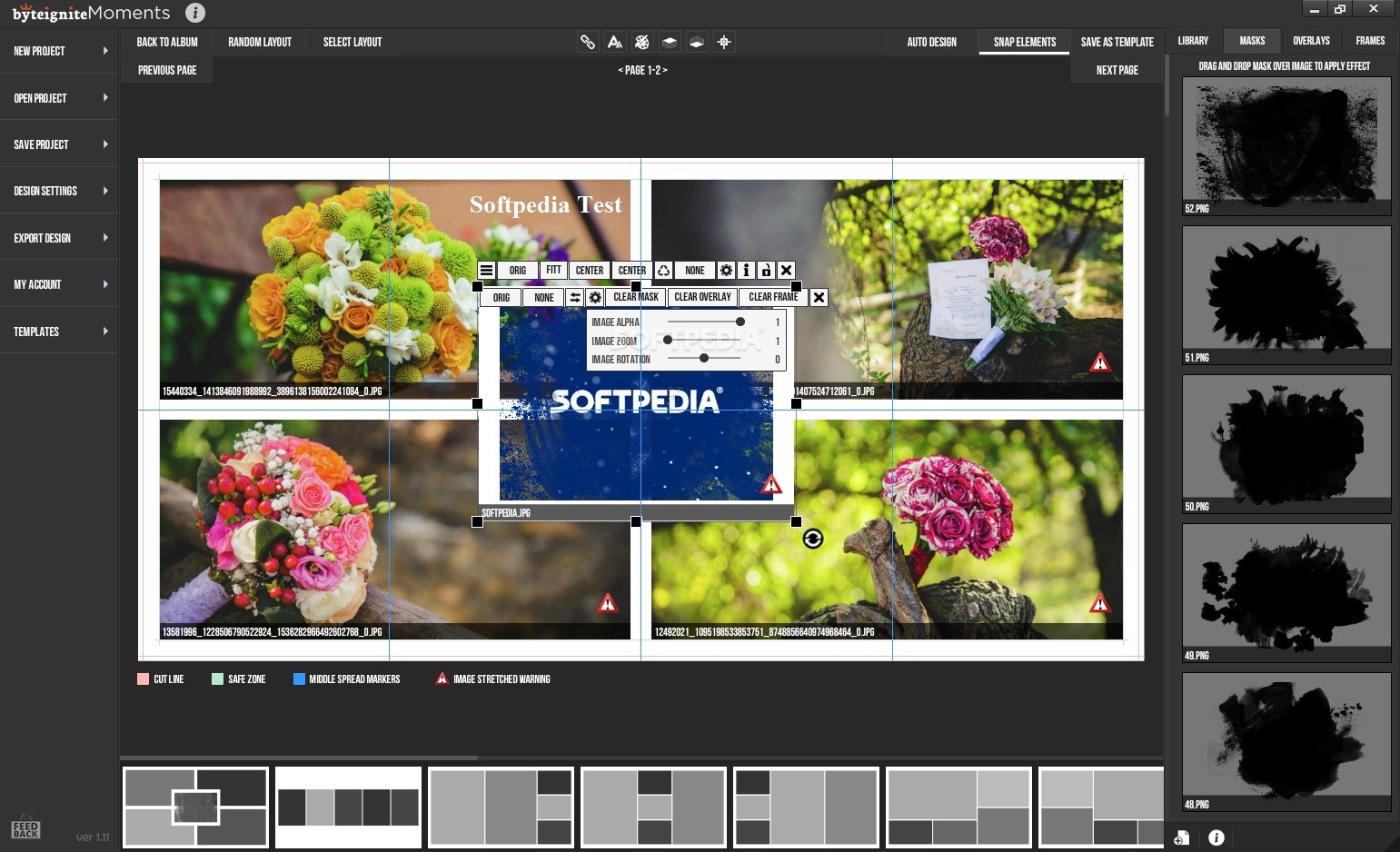The image size is (1400, 852).
Task: Click Select Layout
Action: point(352,42)
